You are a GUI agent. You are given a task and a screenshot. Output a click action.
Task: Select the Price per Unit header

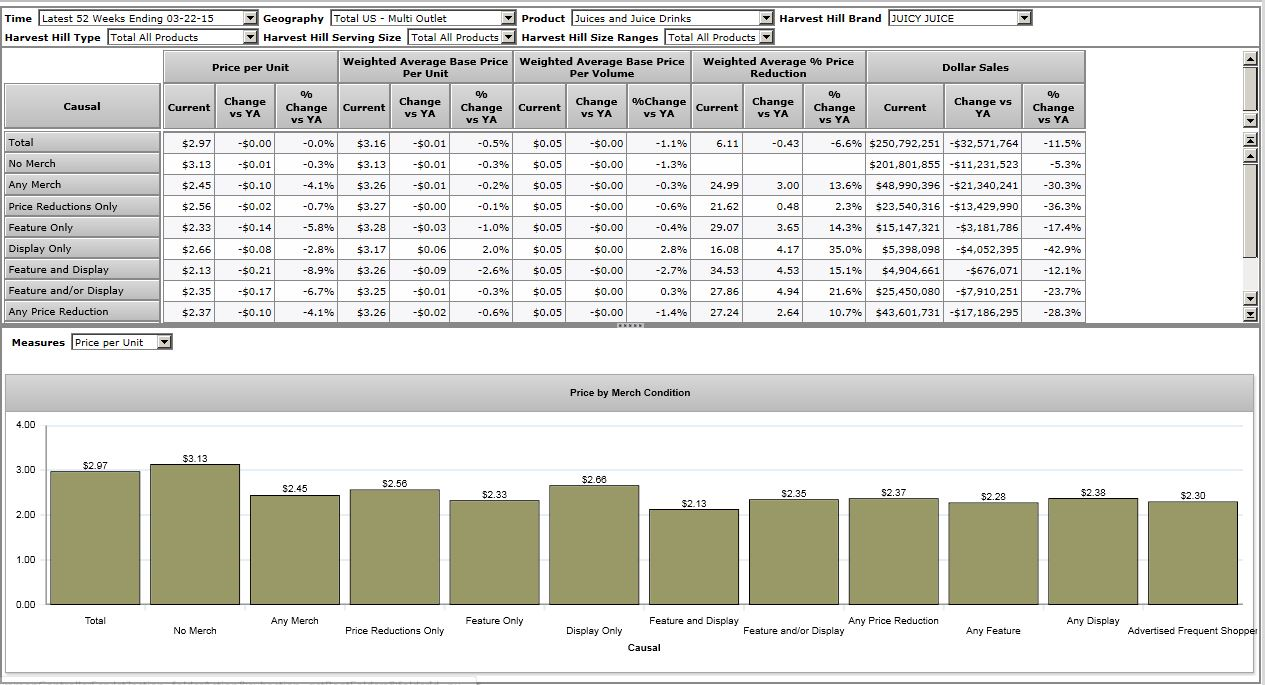[250, 67]
